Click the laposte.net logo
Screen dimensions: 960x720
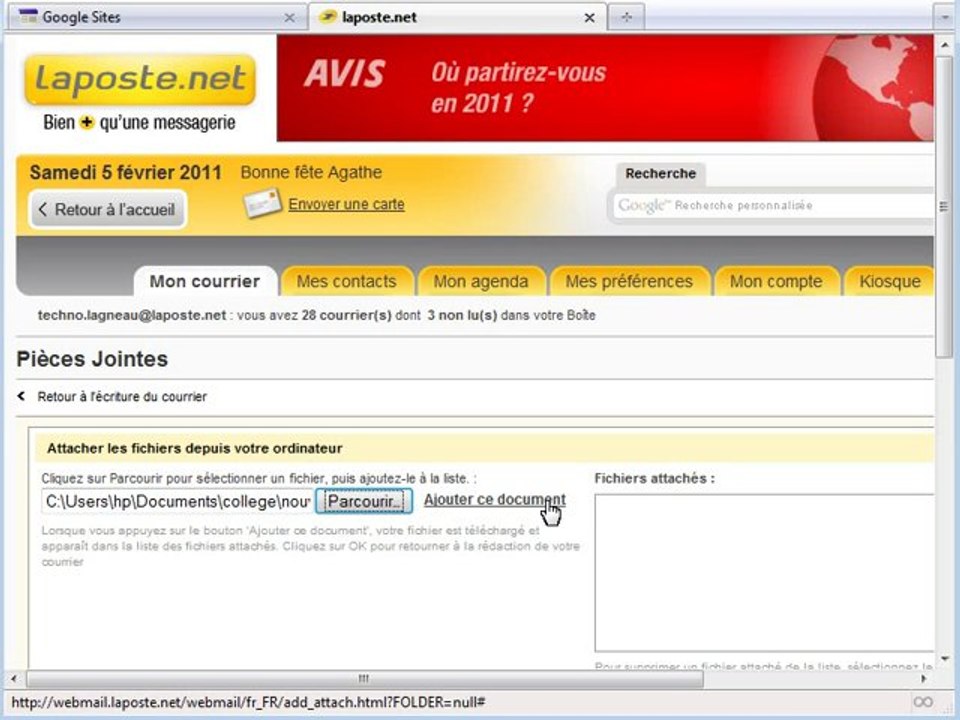pyautogui.click(x=140, y=79)
